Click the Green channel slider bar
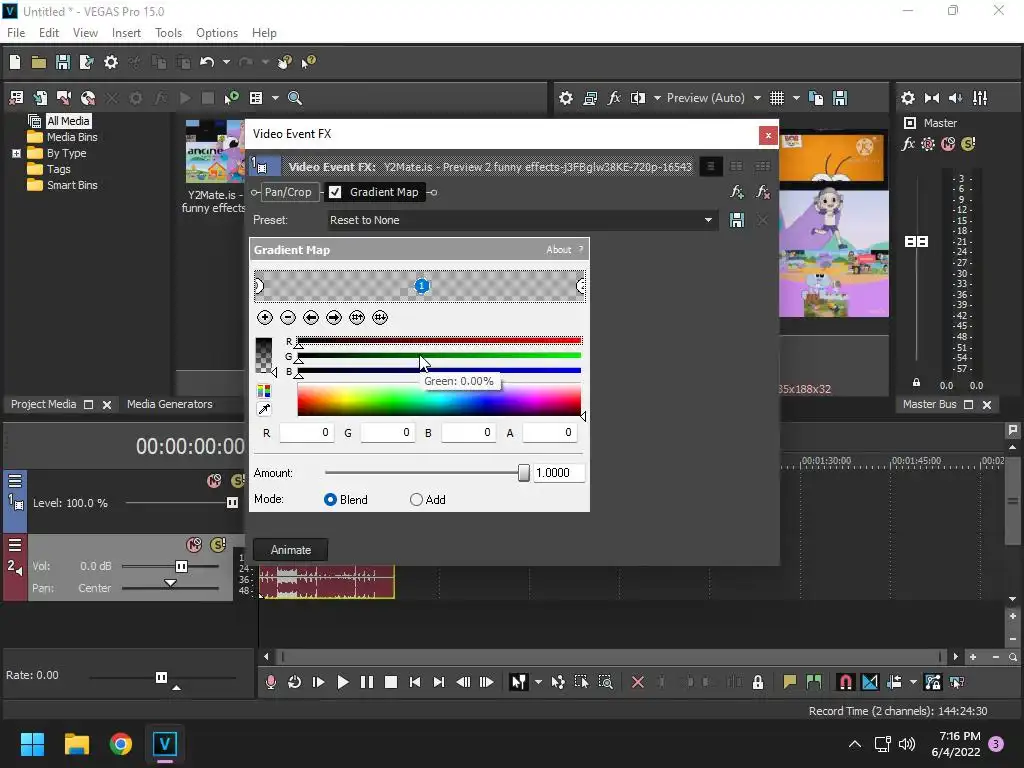Image resolution: width=1024 pixels, height=768 pixels. [x=439, y=356]
